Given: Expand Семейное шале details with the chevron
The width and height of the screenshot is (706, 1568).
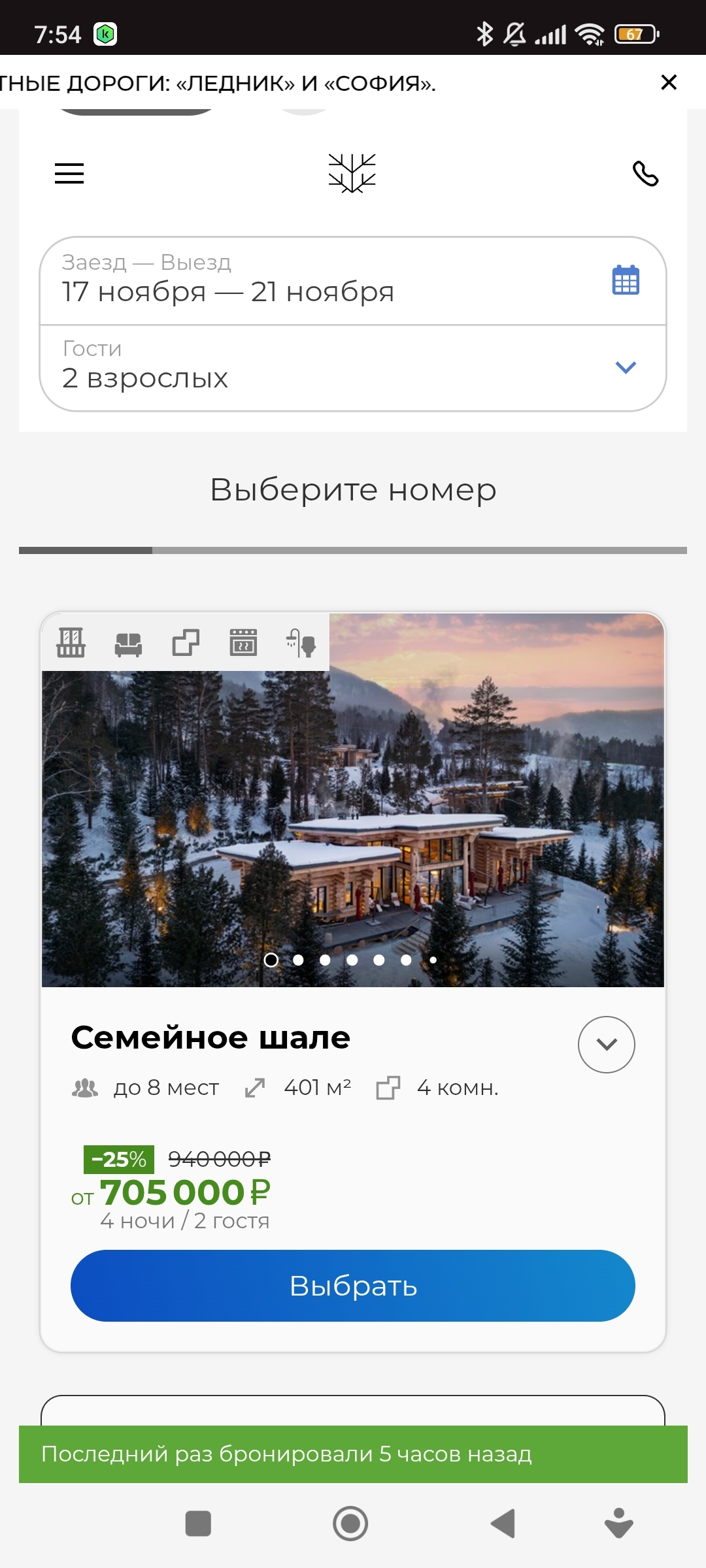Looking at the screenshot, I should pos(607,1044).
